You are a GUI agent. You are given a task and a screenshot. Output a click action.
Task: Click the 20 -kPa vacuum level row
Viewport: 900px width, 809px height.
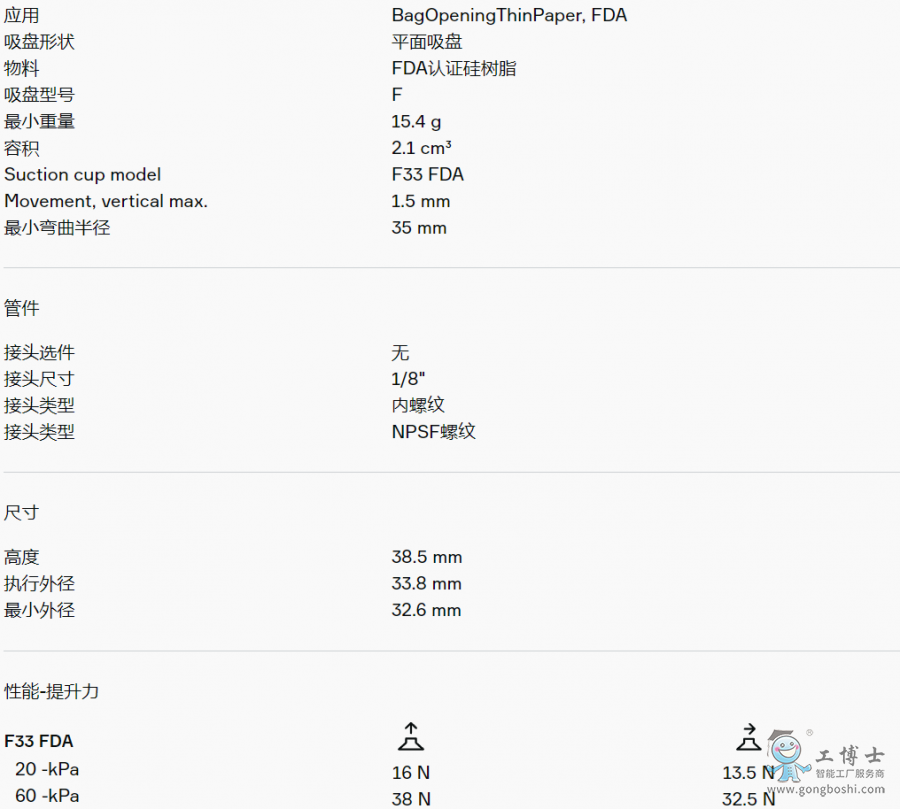tap(47, 769)
